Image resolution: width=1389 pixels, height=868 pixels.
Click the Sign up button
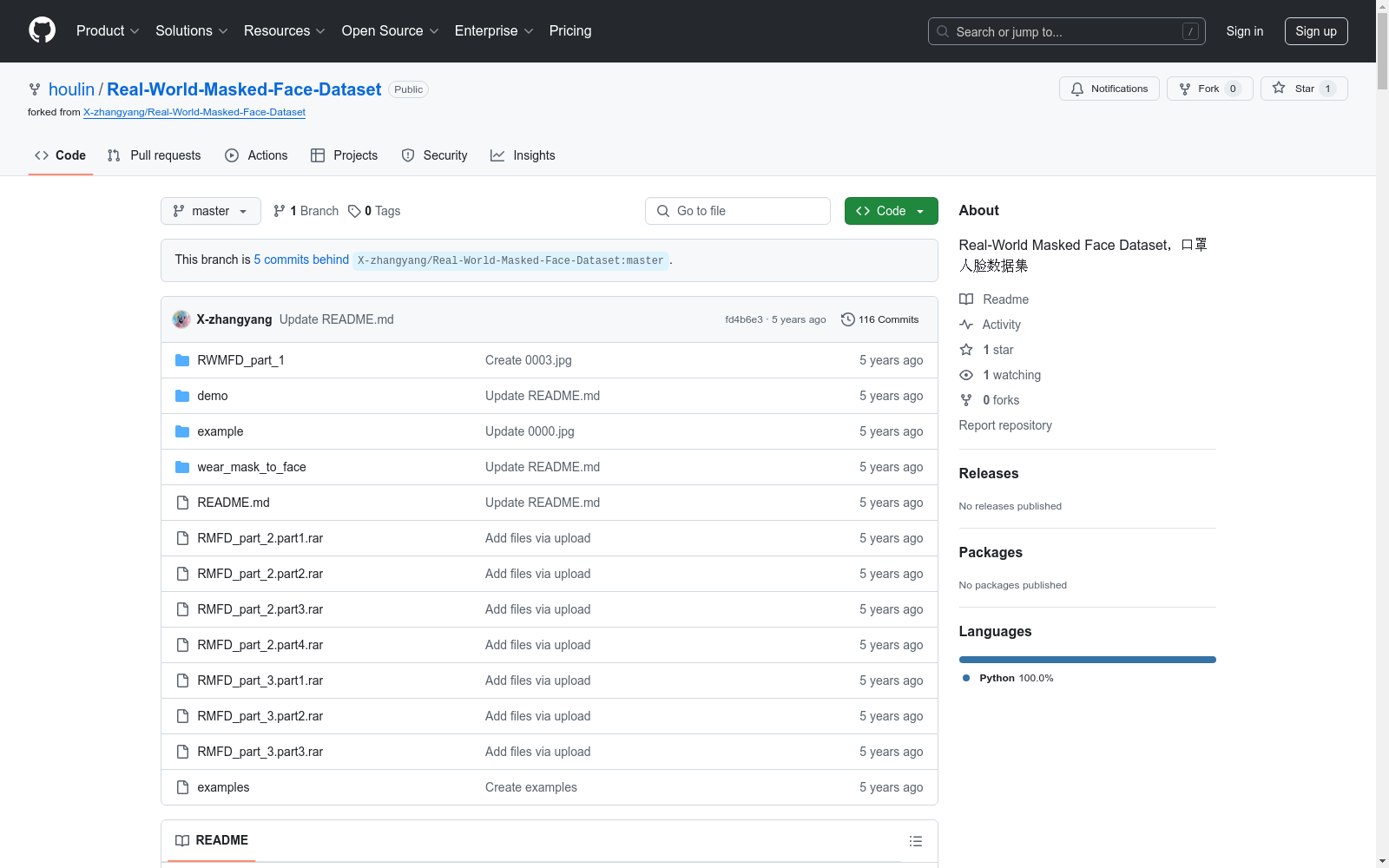pyautogui.click(x=1316, y=31)
